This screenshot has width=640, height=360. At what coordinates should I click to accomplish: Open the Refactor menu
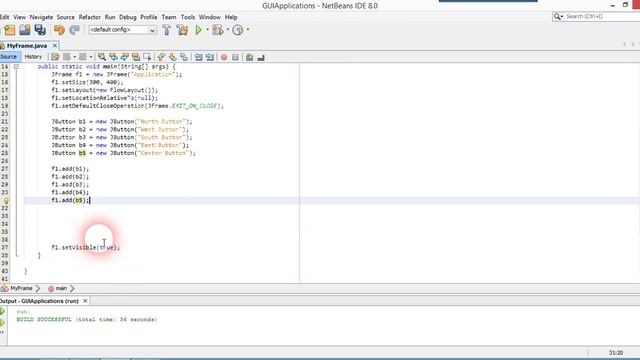click(x=89, y=17)
